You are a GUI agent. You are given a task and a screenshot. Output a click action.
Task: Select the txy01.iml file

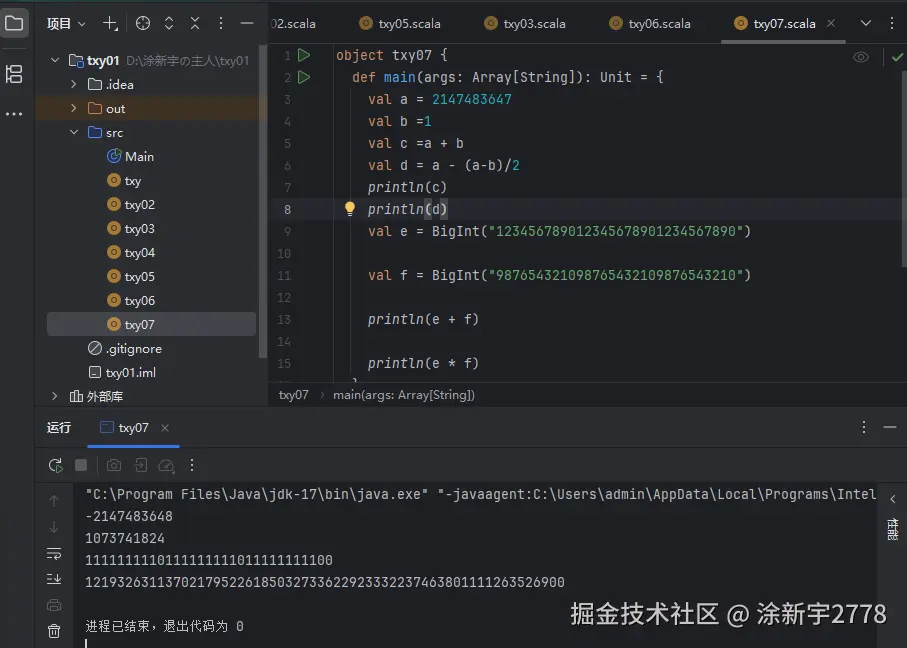122,373
